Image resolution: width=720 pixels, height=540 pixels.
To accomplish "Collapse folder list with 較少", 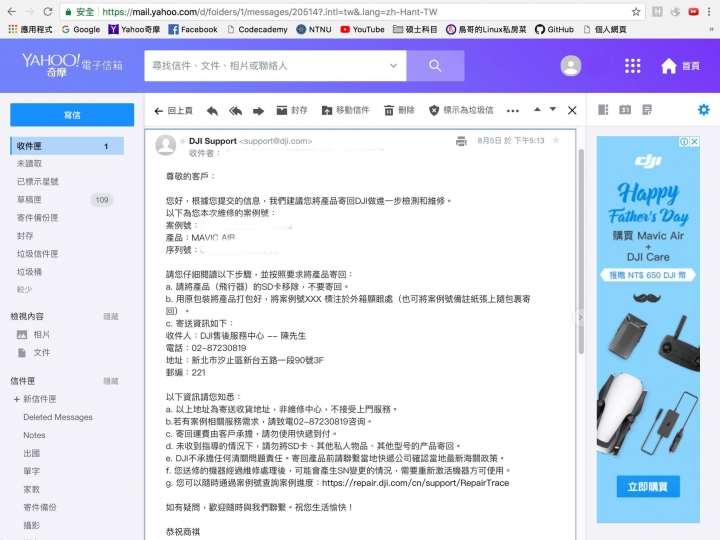I will 25,289.
